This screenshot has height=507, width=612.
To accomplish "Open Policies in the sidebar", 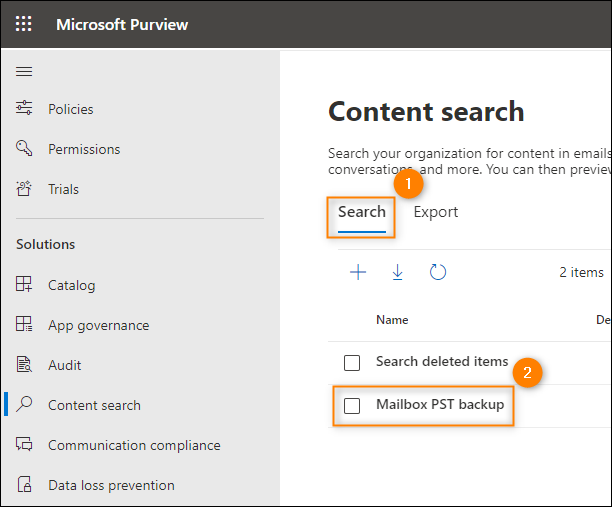I will (x=71, y=109).
